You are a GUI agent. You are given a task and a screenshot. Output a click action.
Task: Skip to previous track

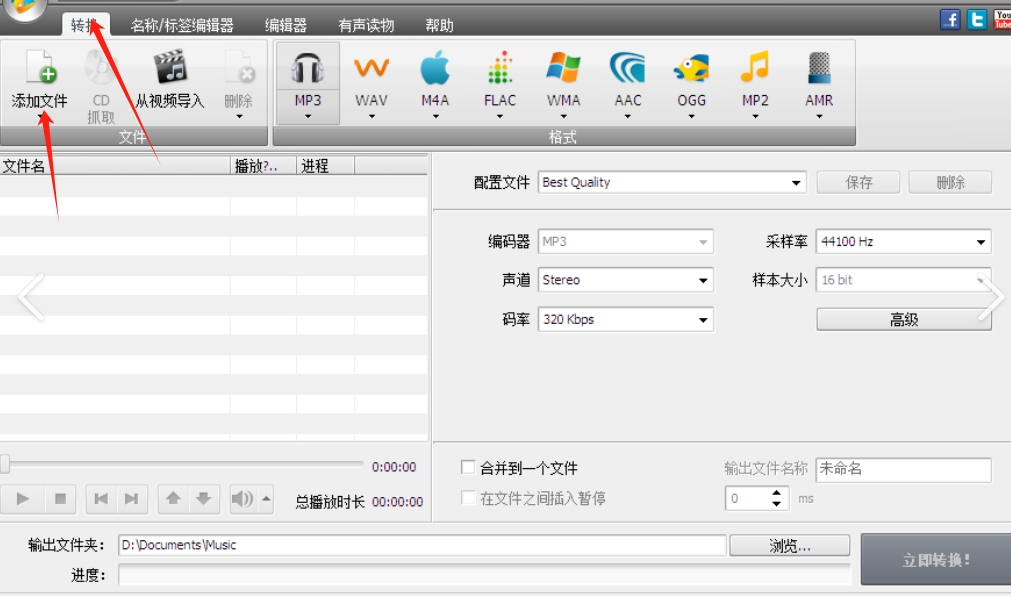pyautogui.click(x=101, y=499)
